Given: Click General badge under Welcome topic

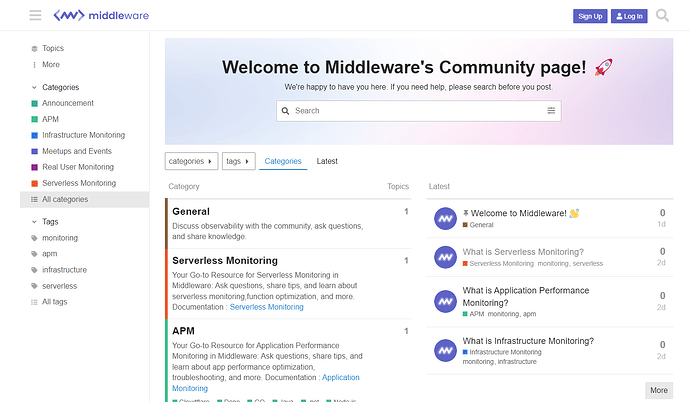Looking at the screenshot, I should 478,225.
